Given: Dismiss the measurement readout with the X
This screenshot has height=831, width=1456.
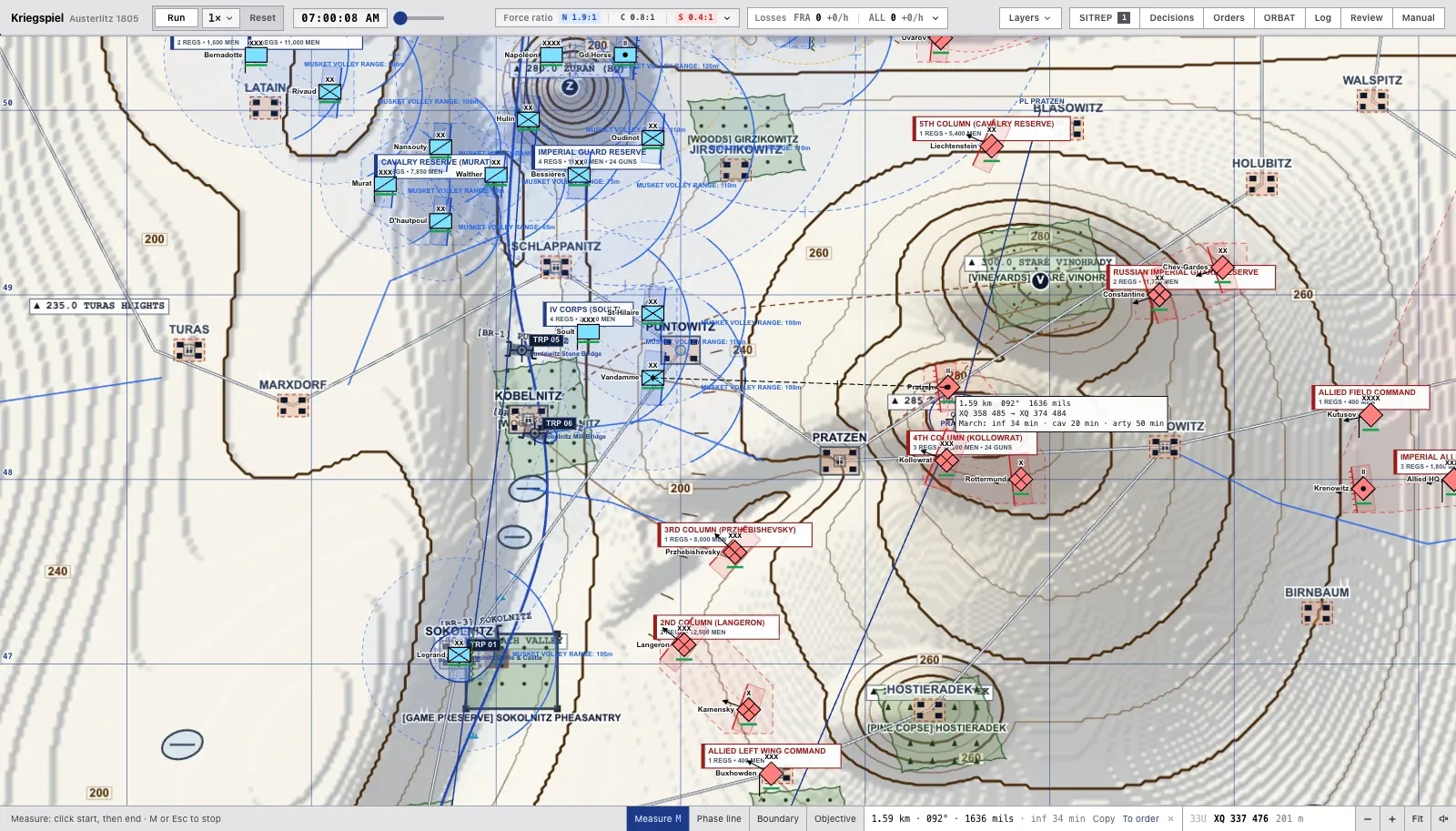Looking at the screenshot, I should (1170, 818).
